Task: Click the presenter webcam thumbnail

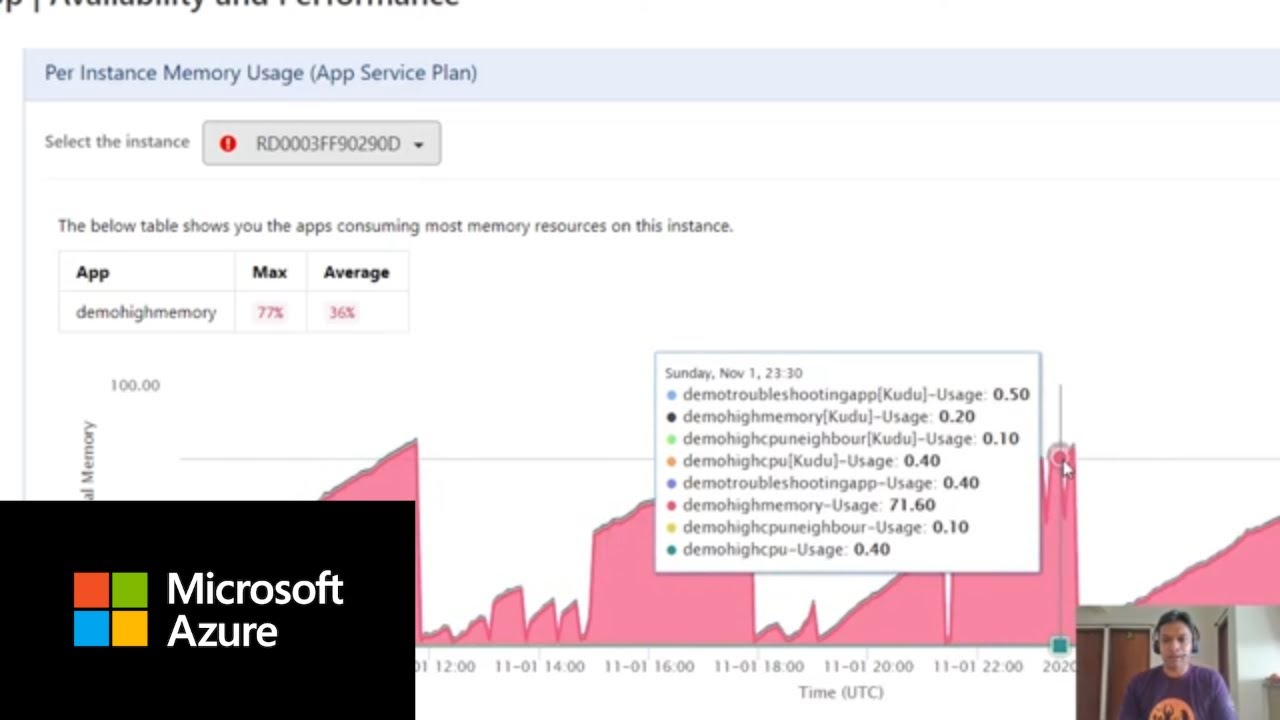Action: click(x=1178, y=662)
